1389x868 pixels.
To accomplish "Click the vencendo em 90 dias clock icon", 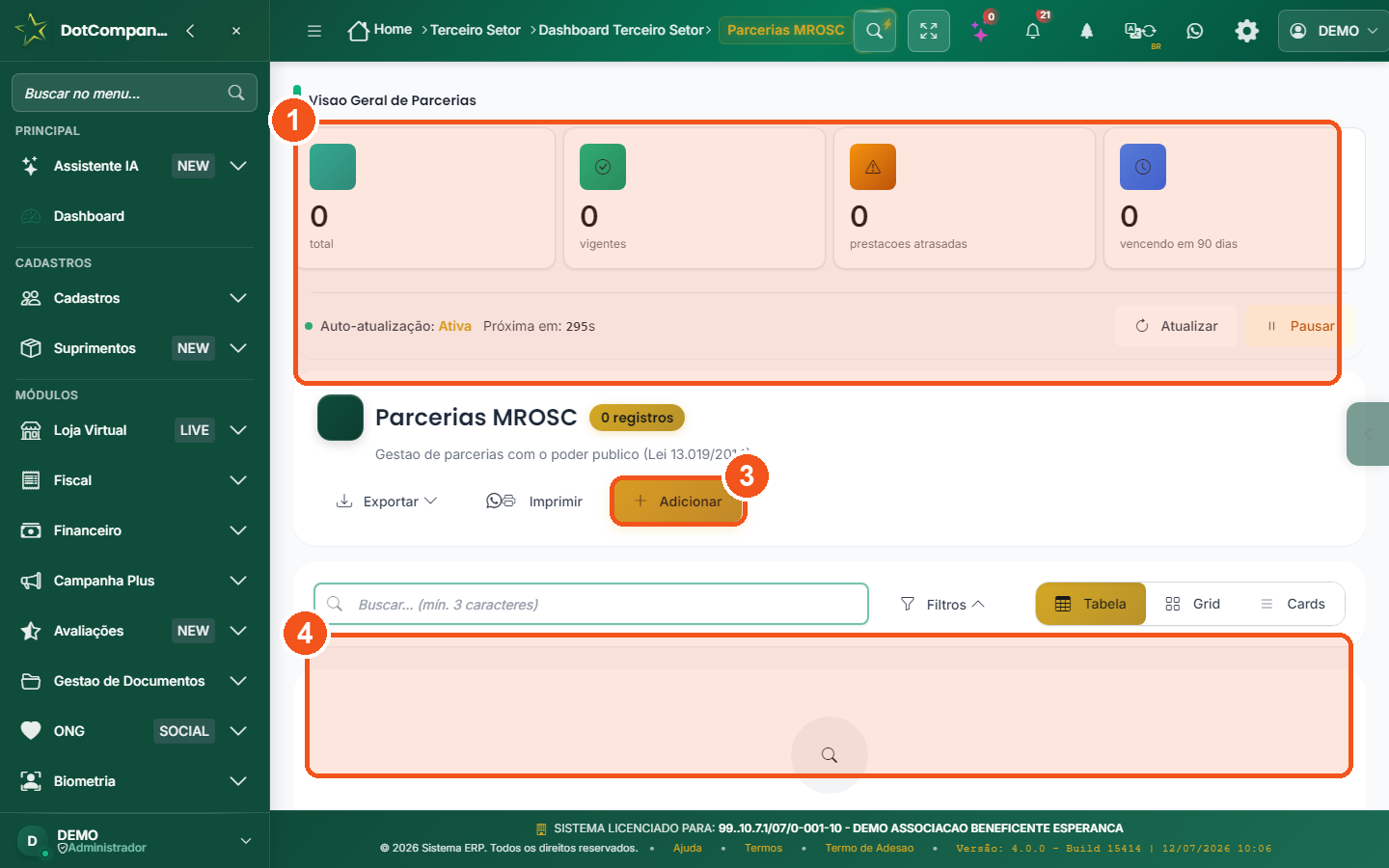I will tap(1143, 167).
